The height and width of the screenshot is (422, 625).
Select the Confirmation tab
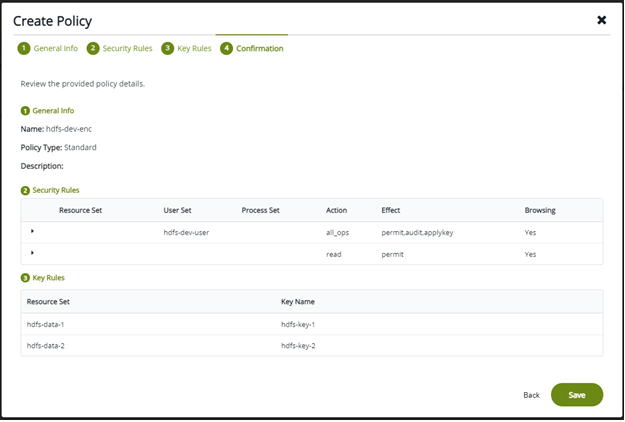[x=259, y=48]
